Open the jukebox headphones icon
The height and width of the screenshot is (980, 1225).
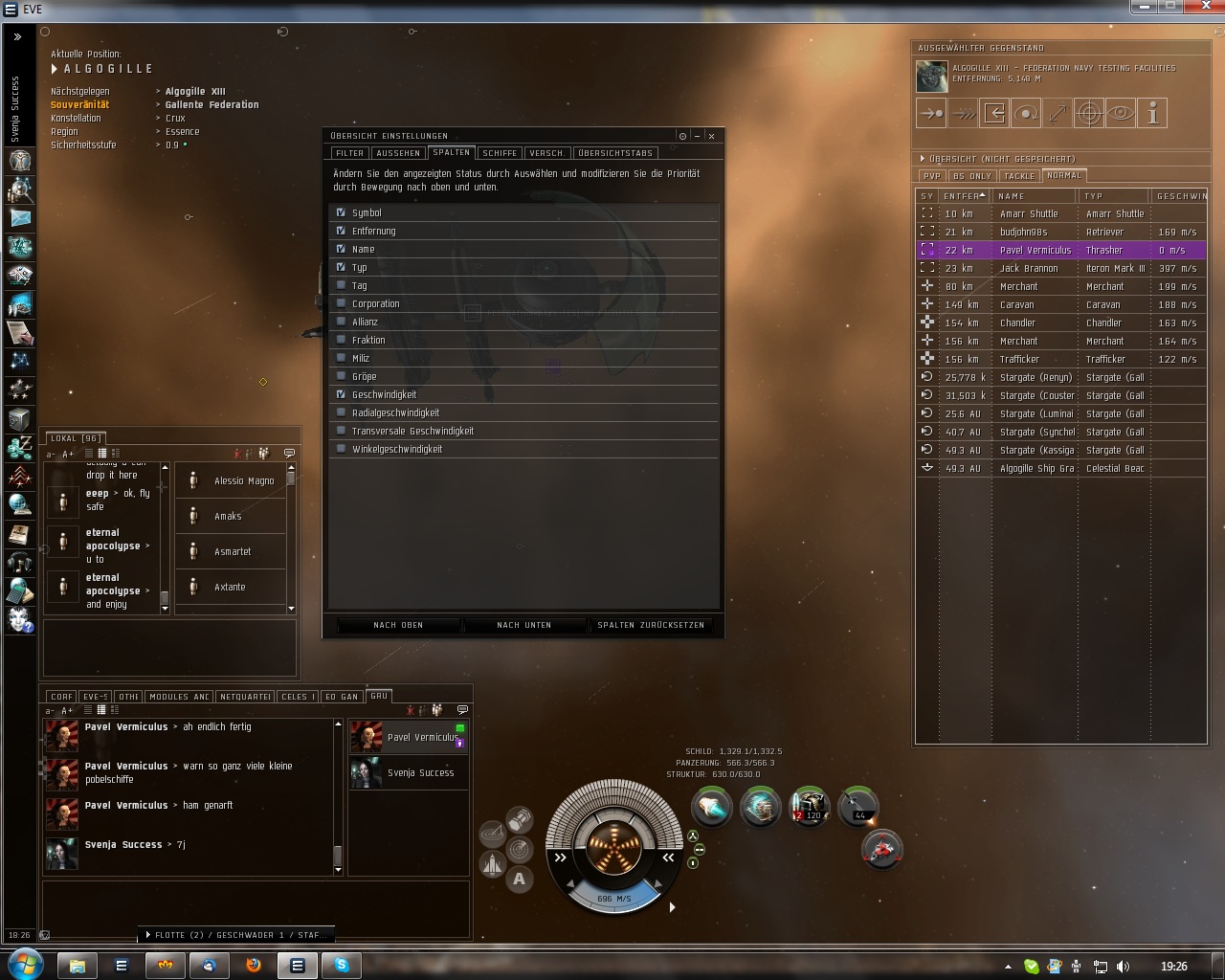pyautogui.click(x=20, y=562)
